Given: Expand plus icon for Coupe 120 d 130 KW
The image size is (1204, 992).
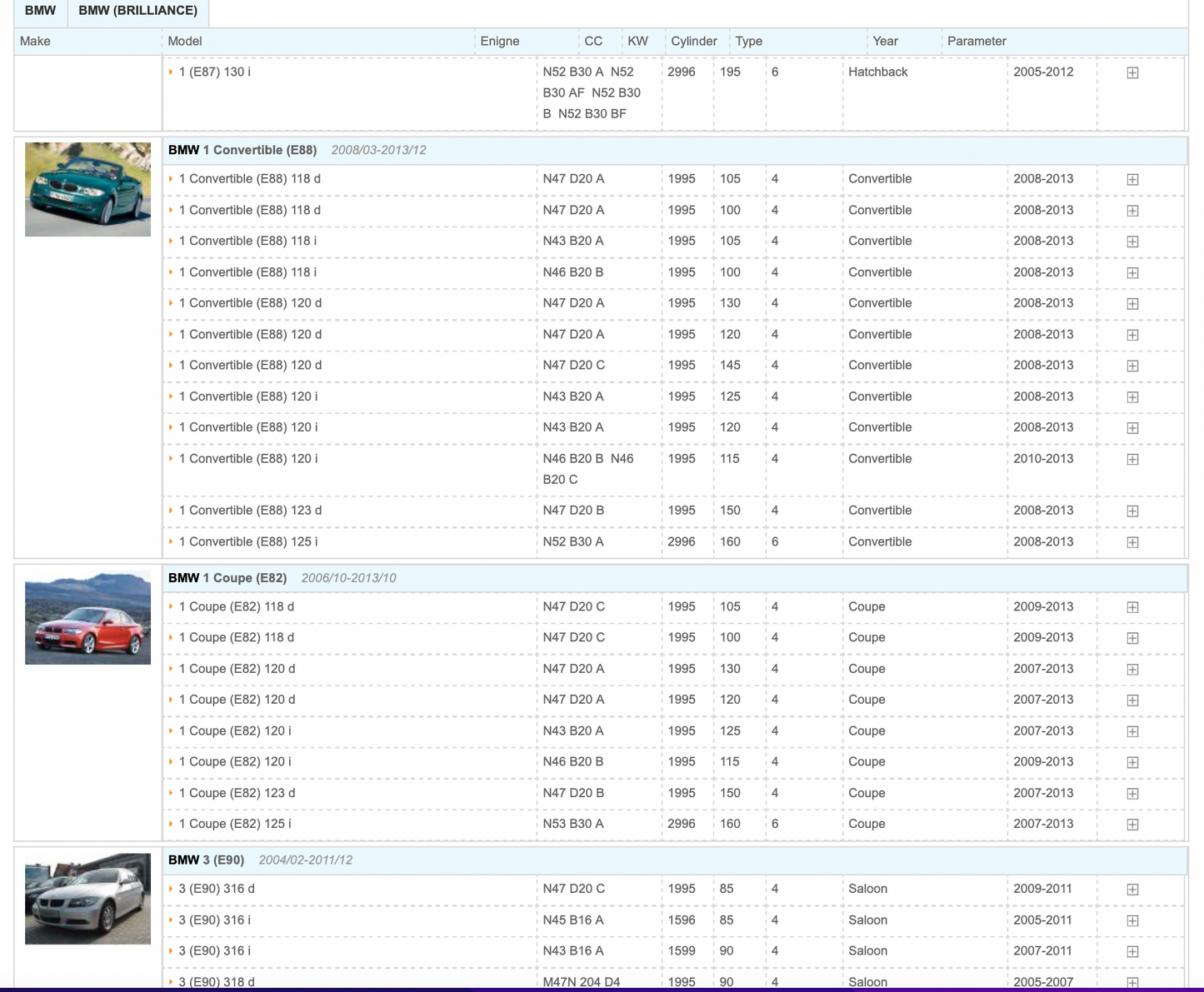Looking at the screenshot, I should 1132,670.
